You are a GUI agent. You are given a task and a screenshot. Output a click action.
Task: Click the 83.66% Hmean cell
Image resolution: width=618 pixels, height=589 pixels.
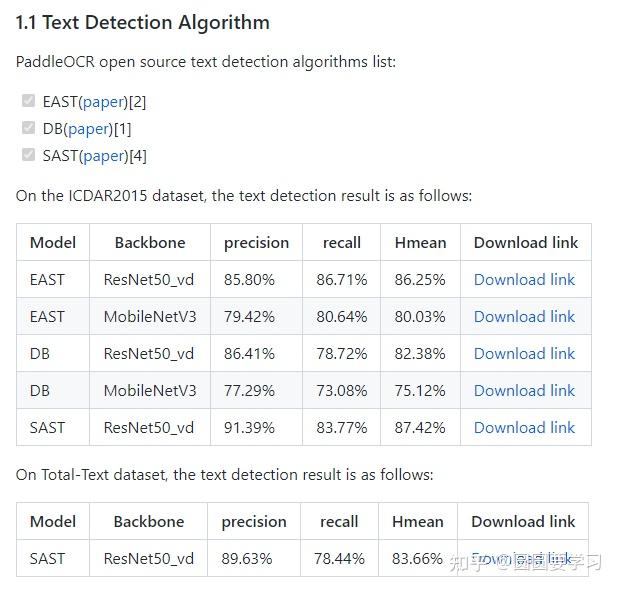pos(417,559)
